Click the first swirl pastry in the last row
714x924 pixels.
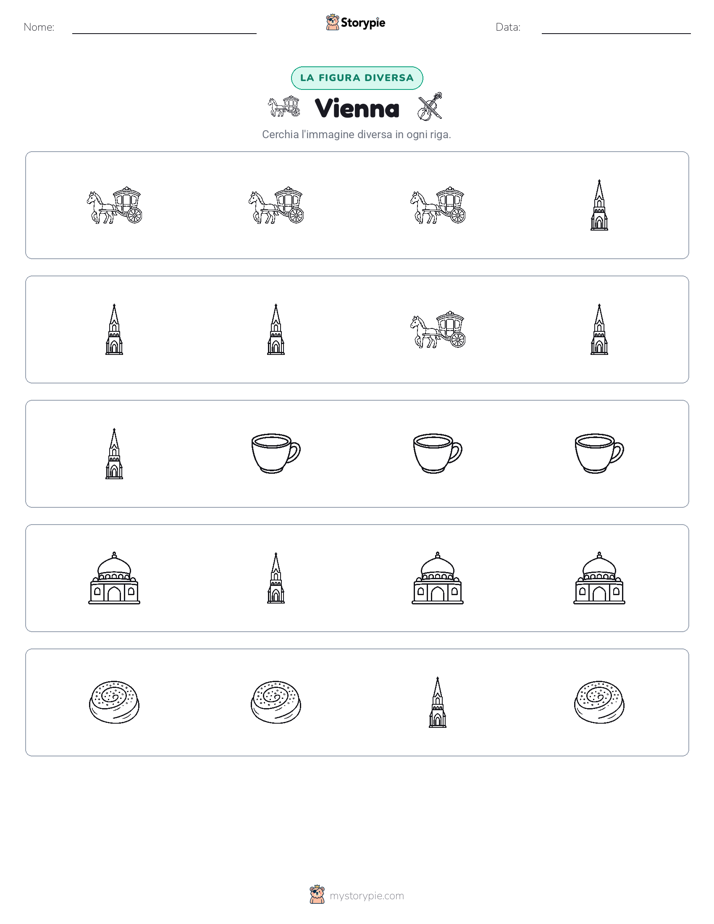114,702
